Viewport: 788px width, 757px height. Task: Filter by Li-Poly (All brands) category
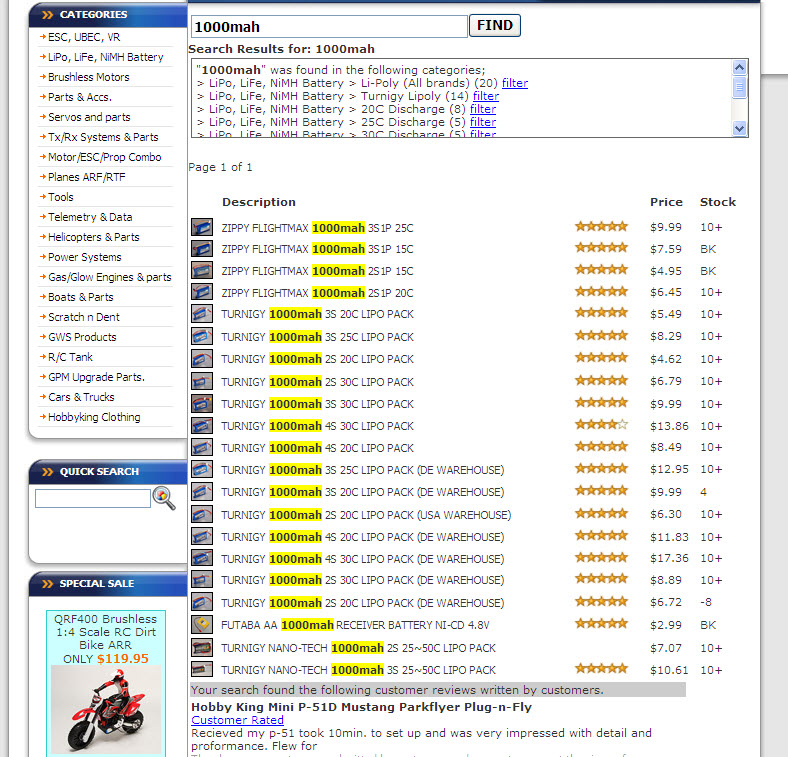pos(515,83)
